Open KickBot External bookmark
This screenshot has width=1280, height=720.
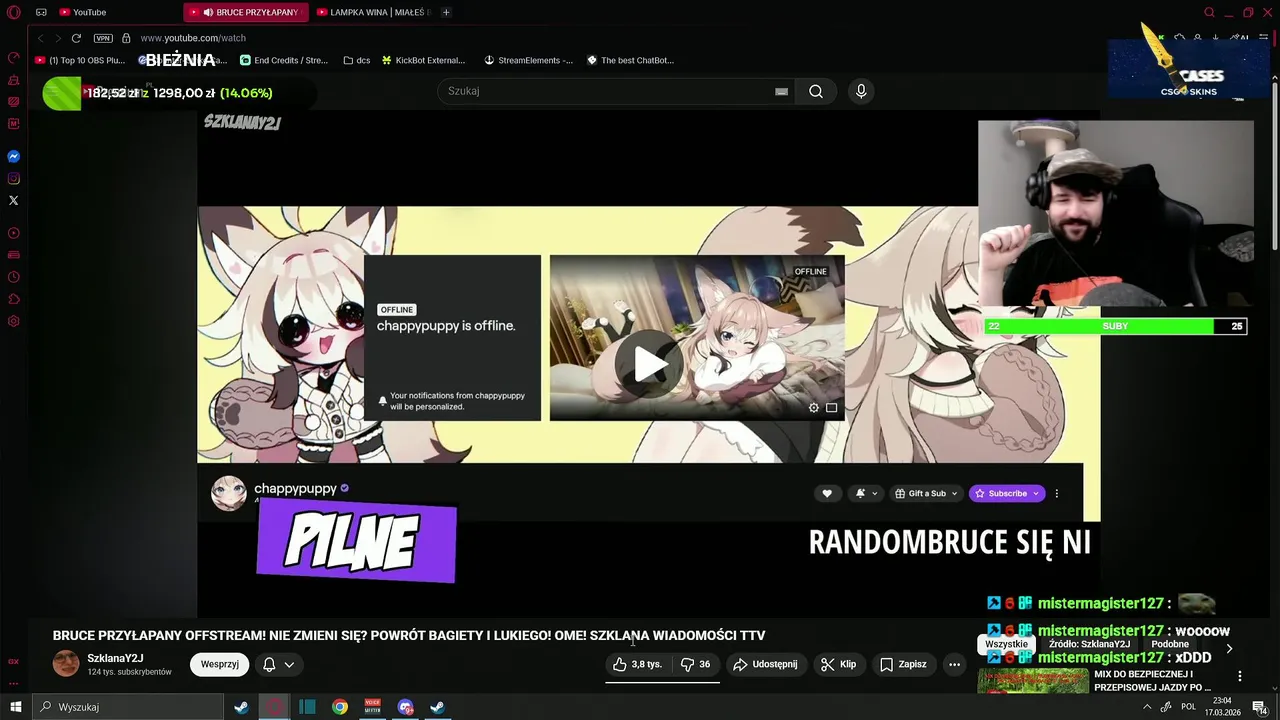point(423,60)
